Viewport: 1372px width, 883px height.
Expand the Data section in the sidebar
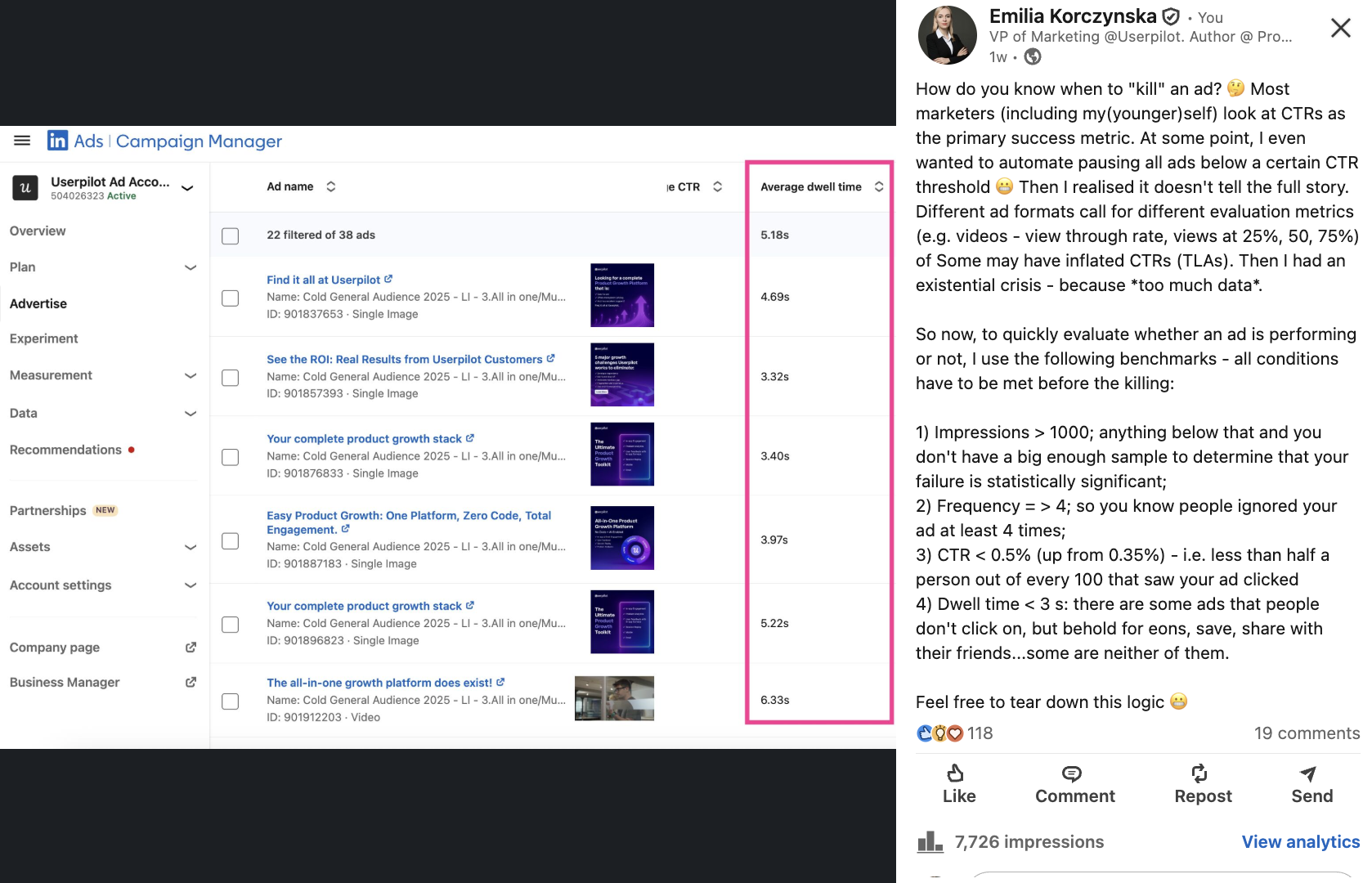(x=191, y=413)
